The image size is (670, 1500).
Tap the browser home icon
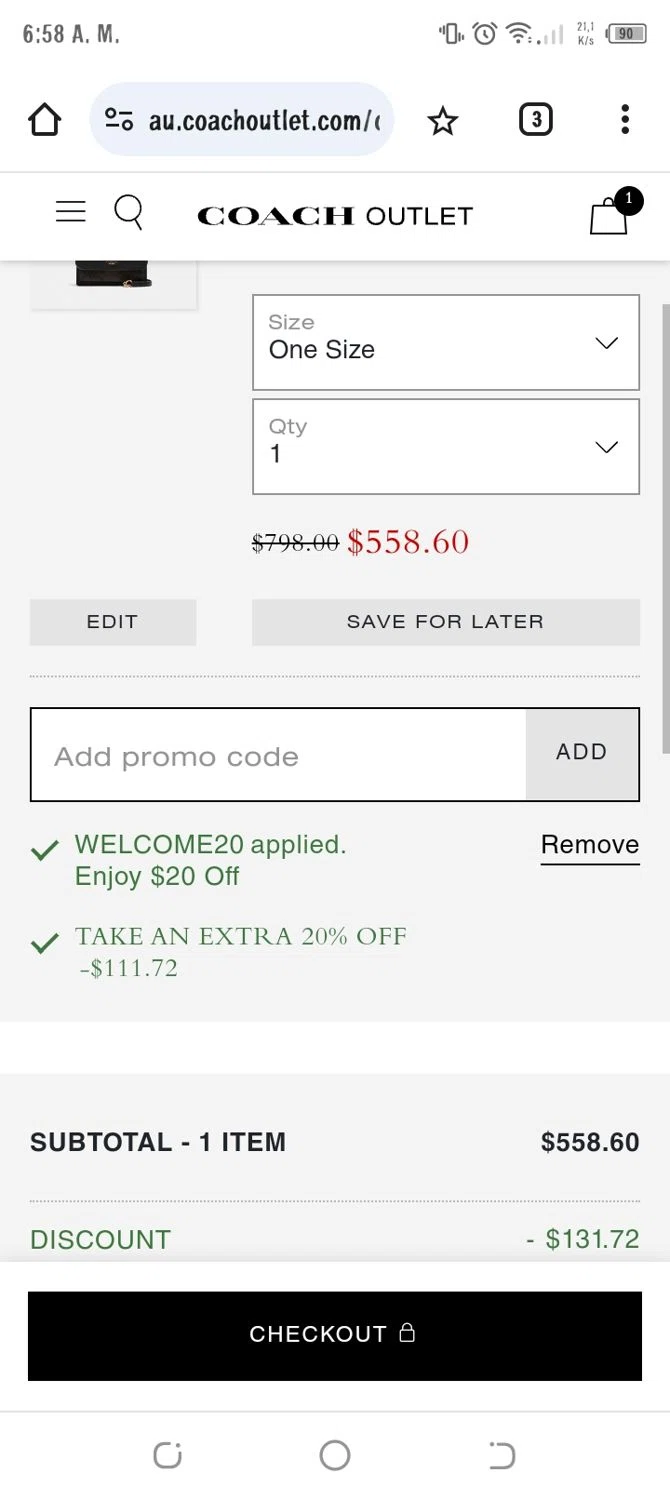pyautogui.click(x=45, y=120)
